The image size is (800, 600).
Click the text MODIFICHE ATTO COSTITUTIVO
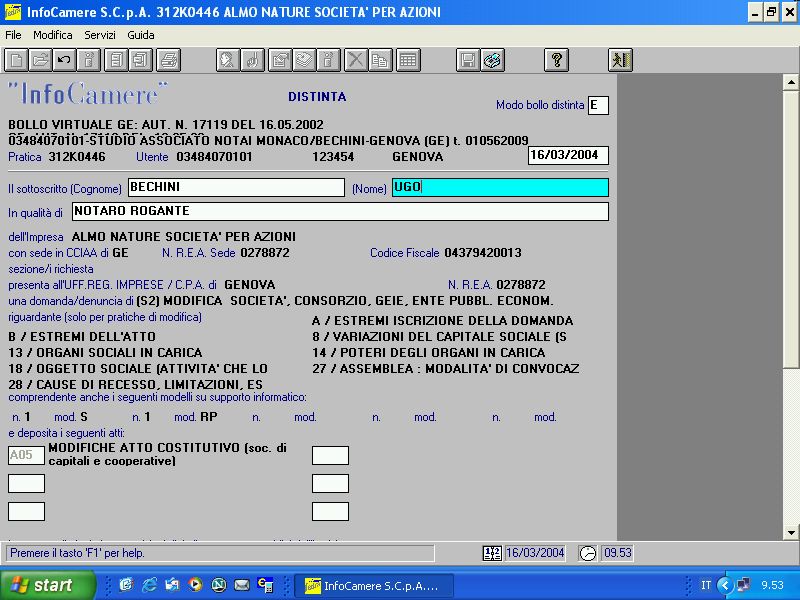[x=144, y=447]
